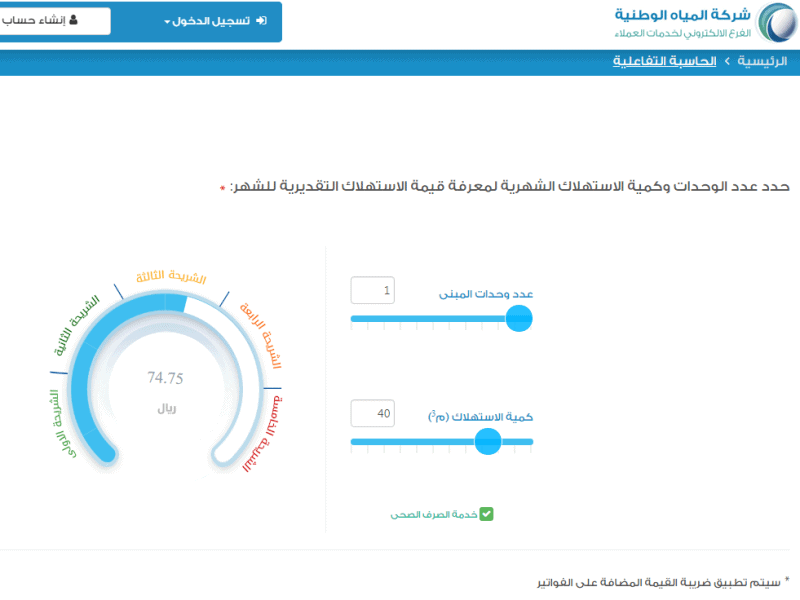Click the subtitle الفرع الالكتروني لخدمات العملاء
This screenshot has width=800, height=600.
tap(683, 33)
